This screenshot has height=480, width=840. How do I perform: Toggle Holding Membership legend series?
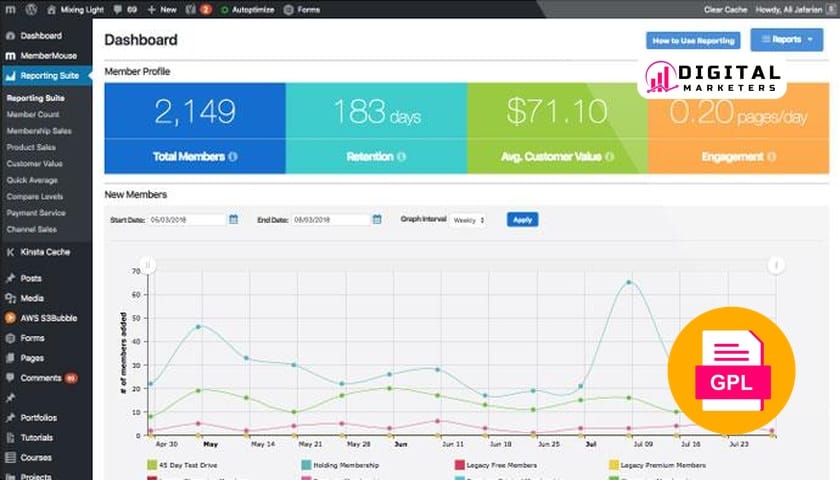coord(305,465)
